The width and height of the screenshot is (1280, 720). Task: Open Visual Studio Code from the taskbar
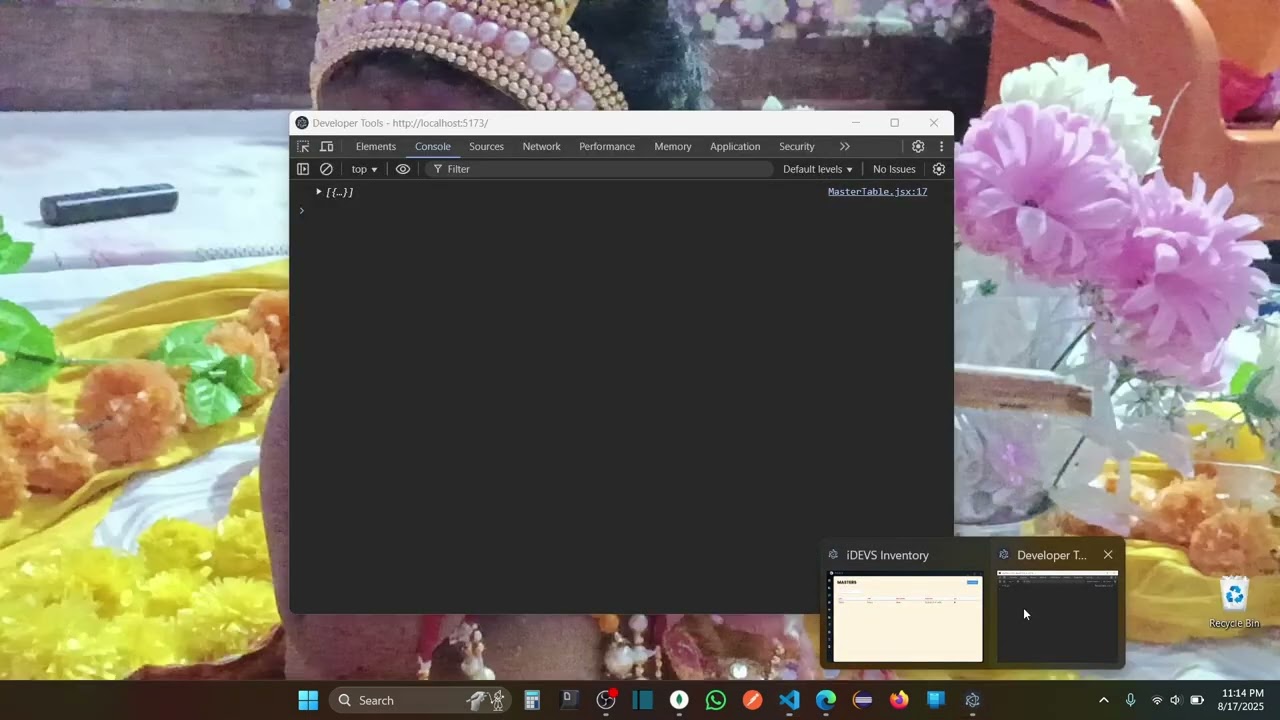coord(789,700)
